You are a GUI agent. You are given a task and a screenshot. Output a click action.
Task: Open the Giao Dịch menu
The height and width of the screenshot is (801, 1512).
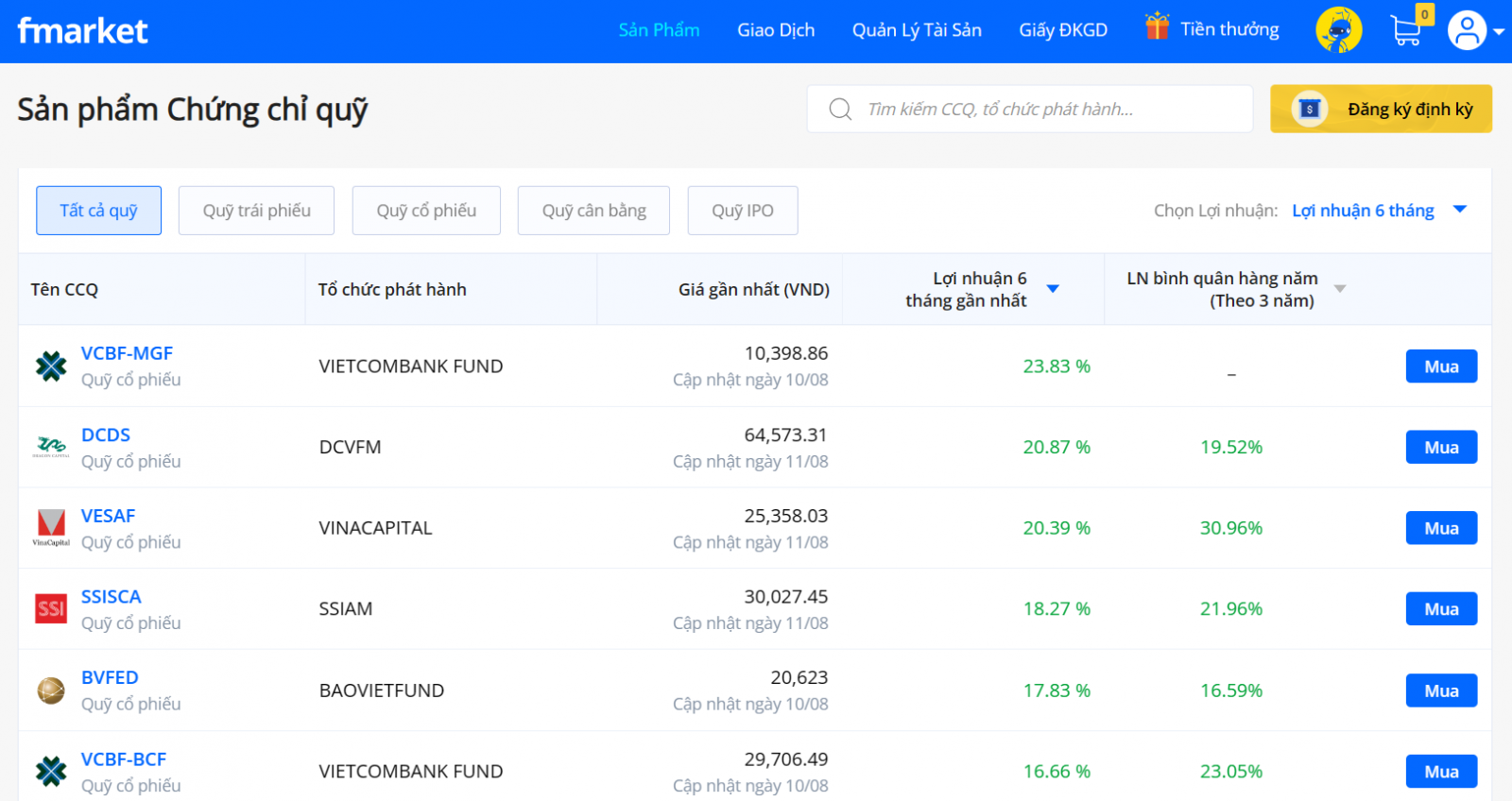pos(776,30)
